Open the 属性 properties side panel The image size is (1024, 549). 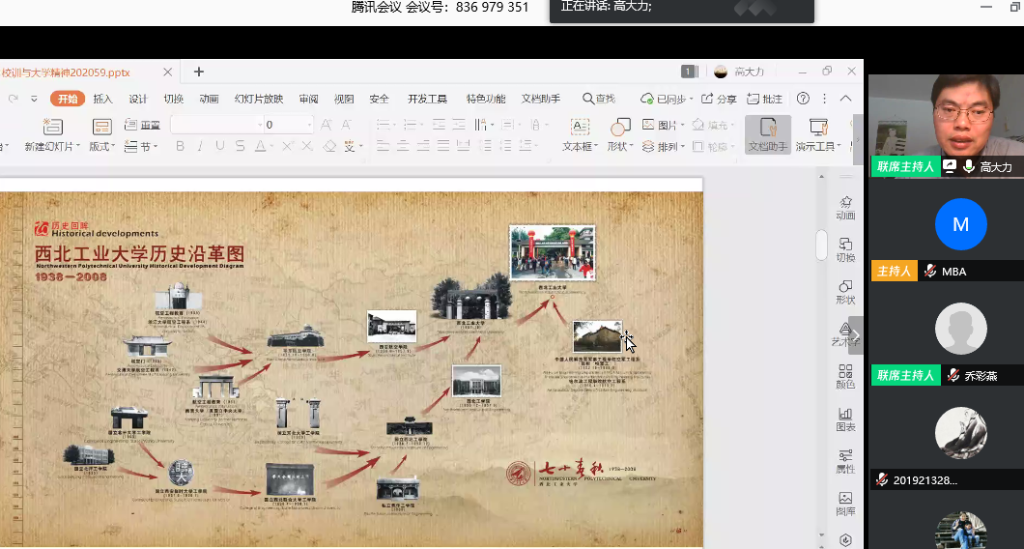[845, 461]
